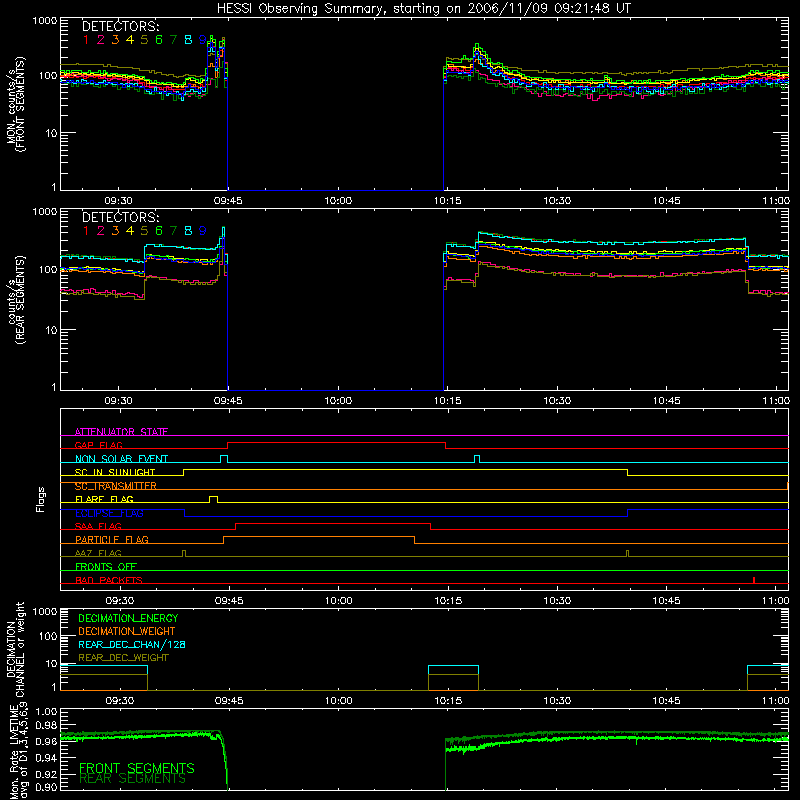Select orange detector 3 in rear segments legend
800x800 pixels.
click(115, 231)
